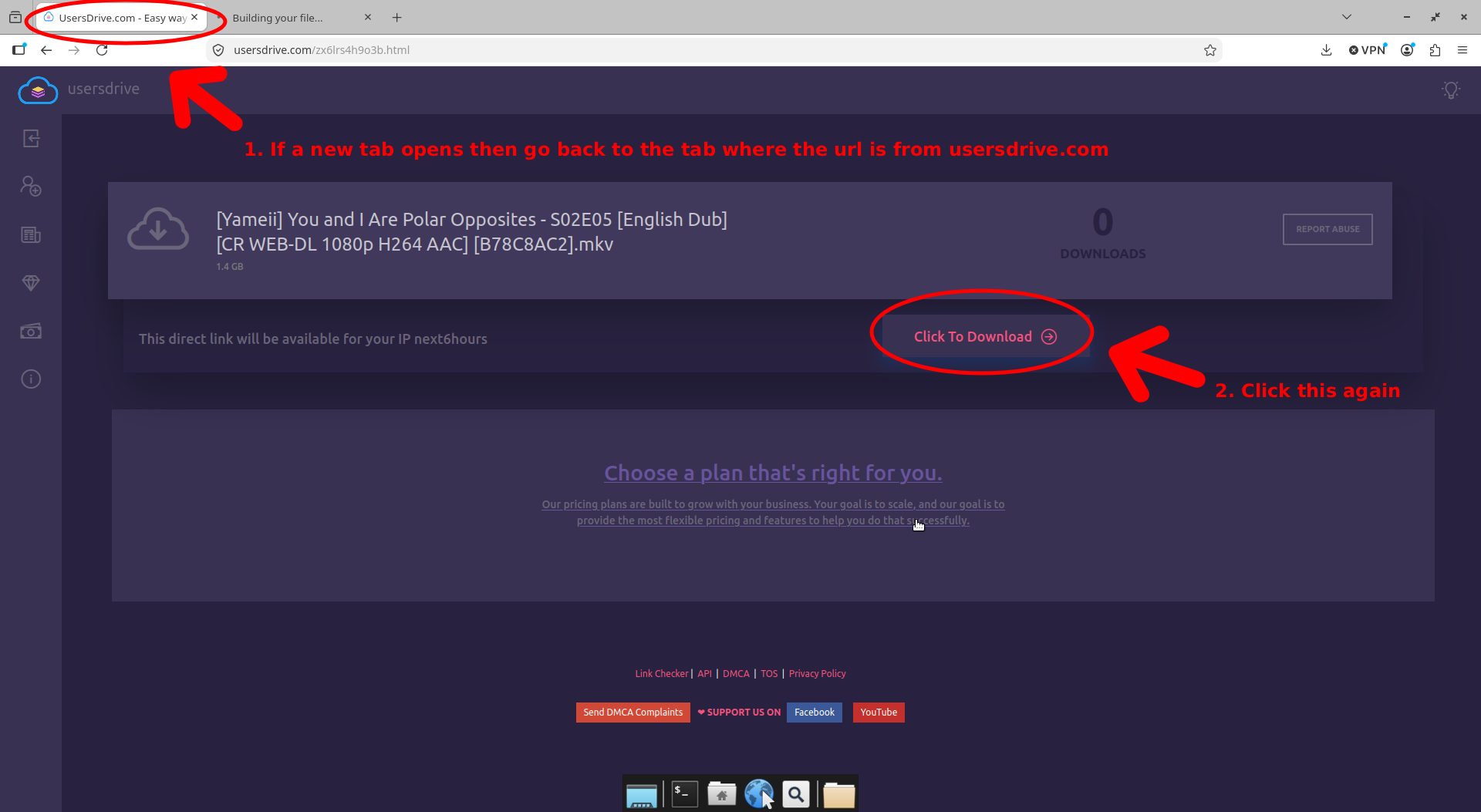The width and height of the screenshot is (1481, 812).
Task: Close the Building your file tab
Action: 368,17
